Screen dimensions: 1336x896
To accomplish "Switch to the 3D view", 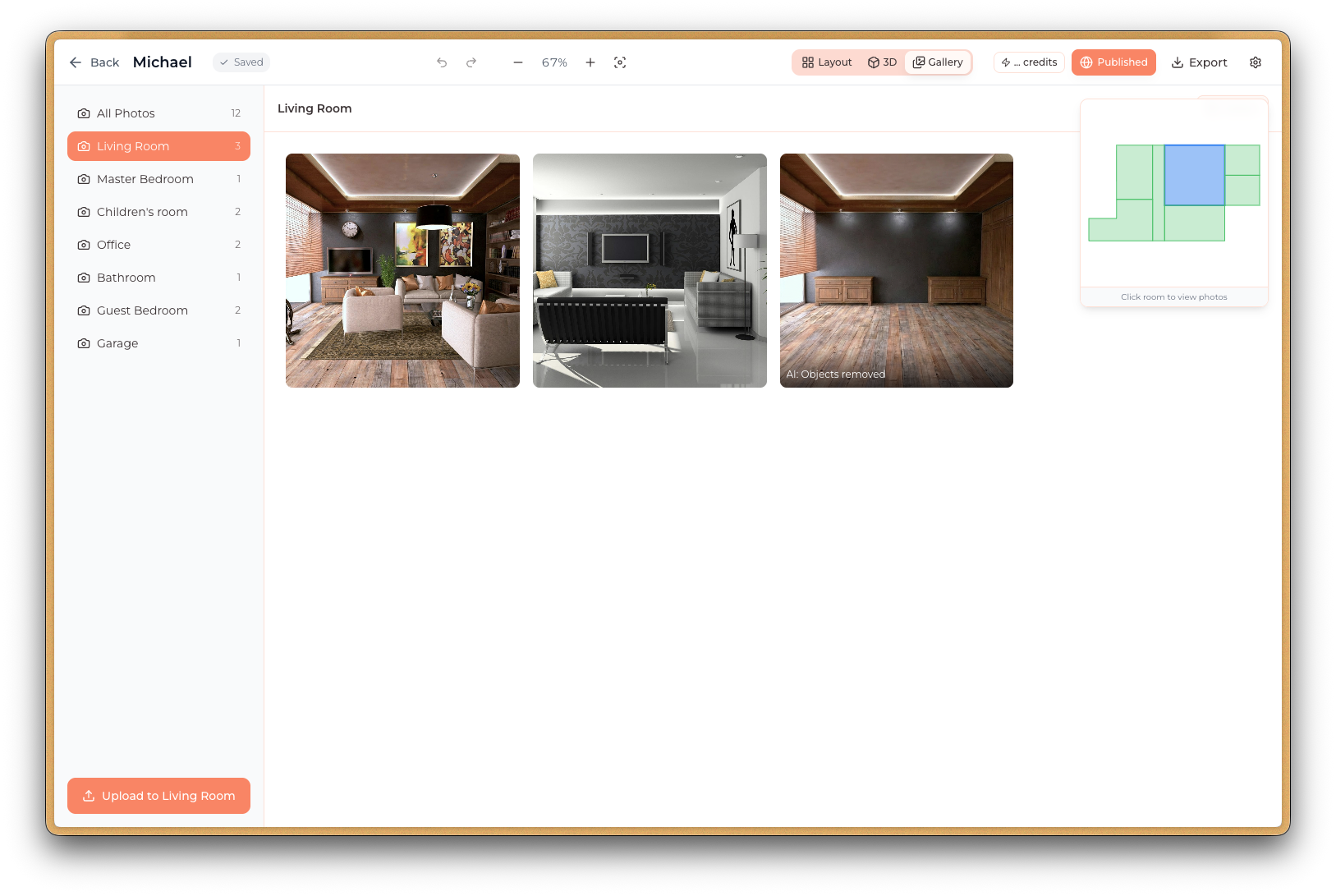I will point(882,62).
